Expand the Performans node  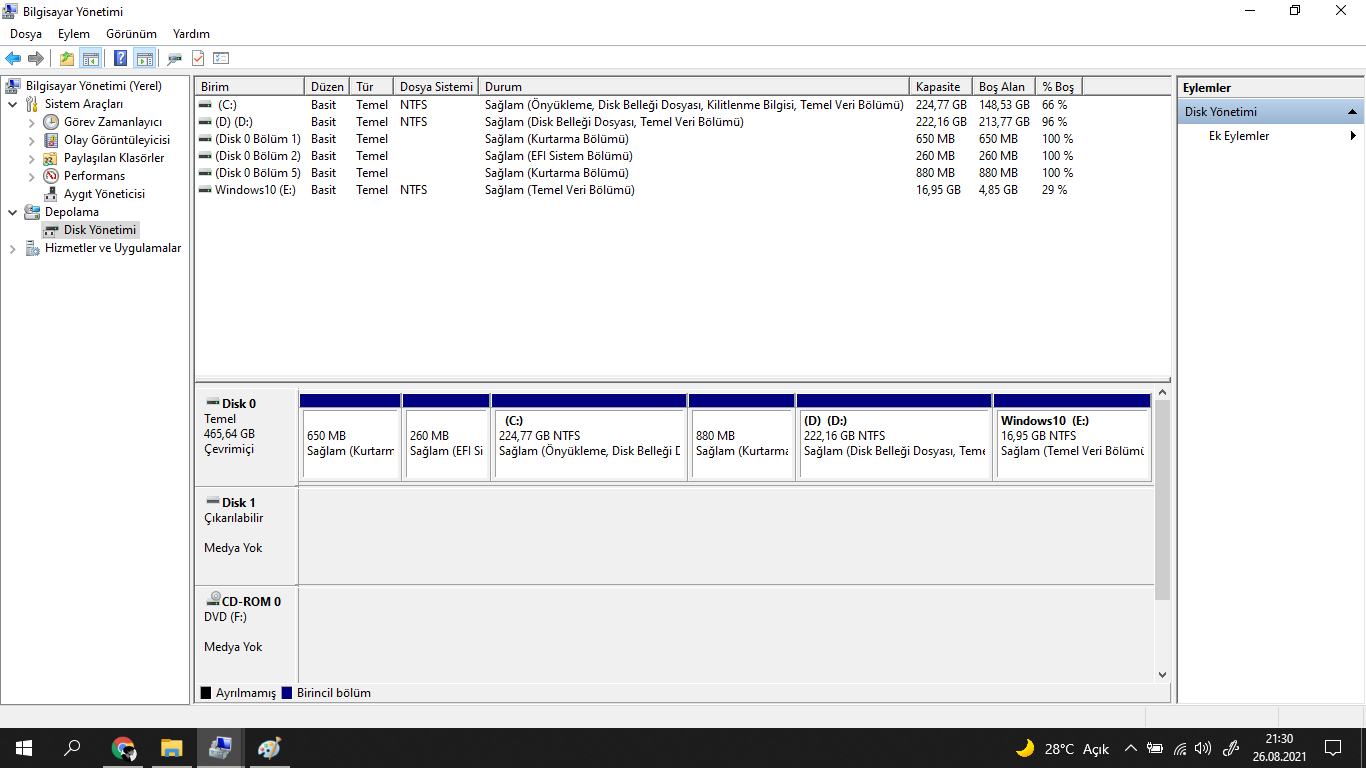(x=31, y=176)
